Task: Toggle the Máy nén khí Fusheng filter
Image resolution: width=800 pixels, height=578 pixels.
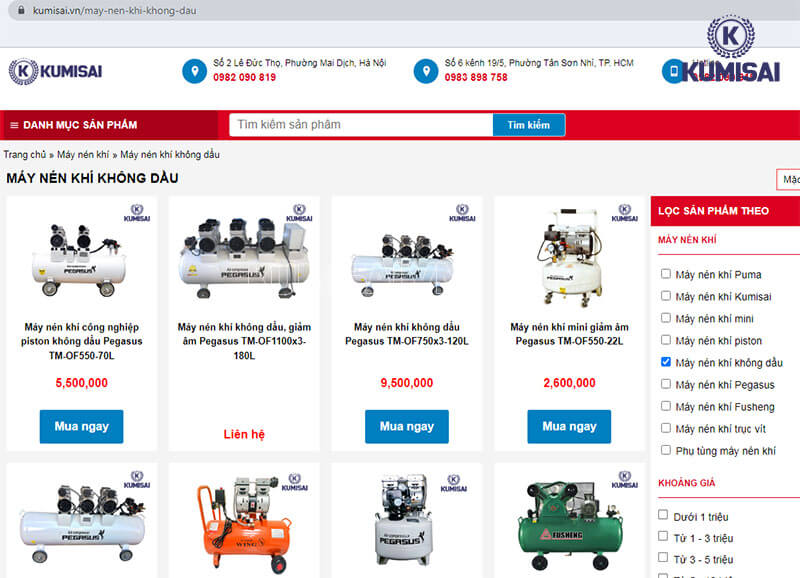Action: pos(665,406)
